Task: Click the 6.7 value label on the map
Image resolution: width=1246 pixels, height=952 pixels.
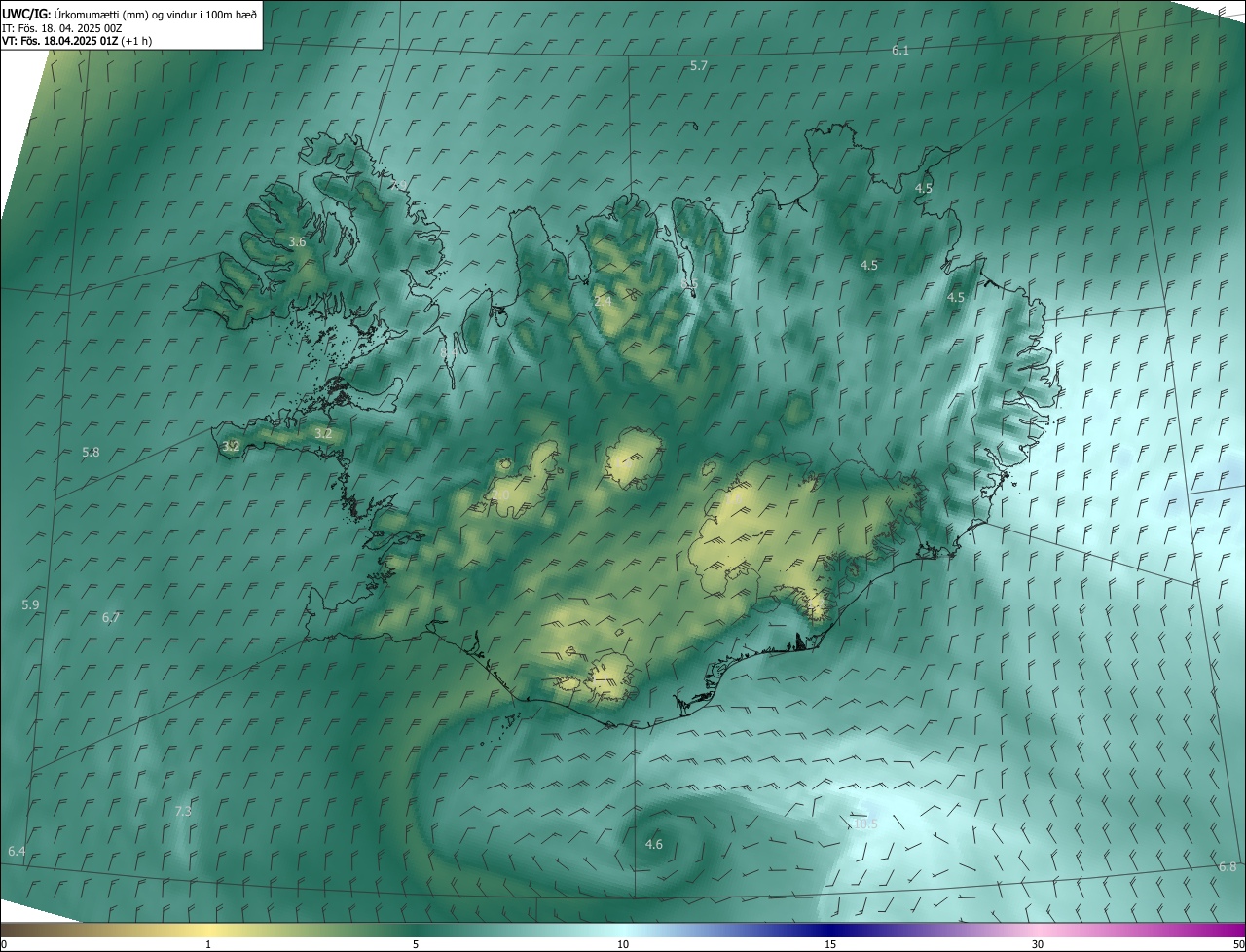Action: [x=111, y=617]
